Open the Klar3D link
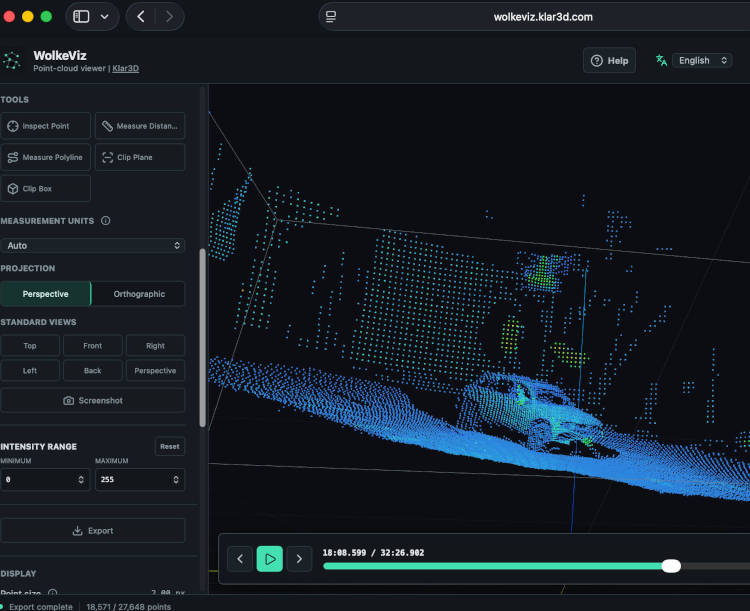 coord(125,68)
